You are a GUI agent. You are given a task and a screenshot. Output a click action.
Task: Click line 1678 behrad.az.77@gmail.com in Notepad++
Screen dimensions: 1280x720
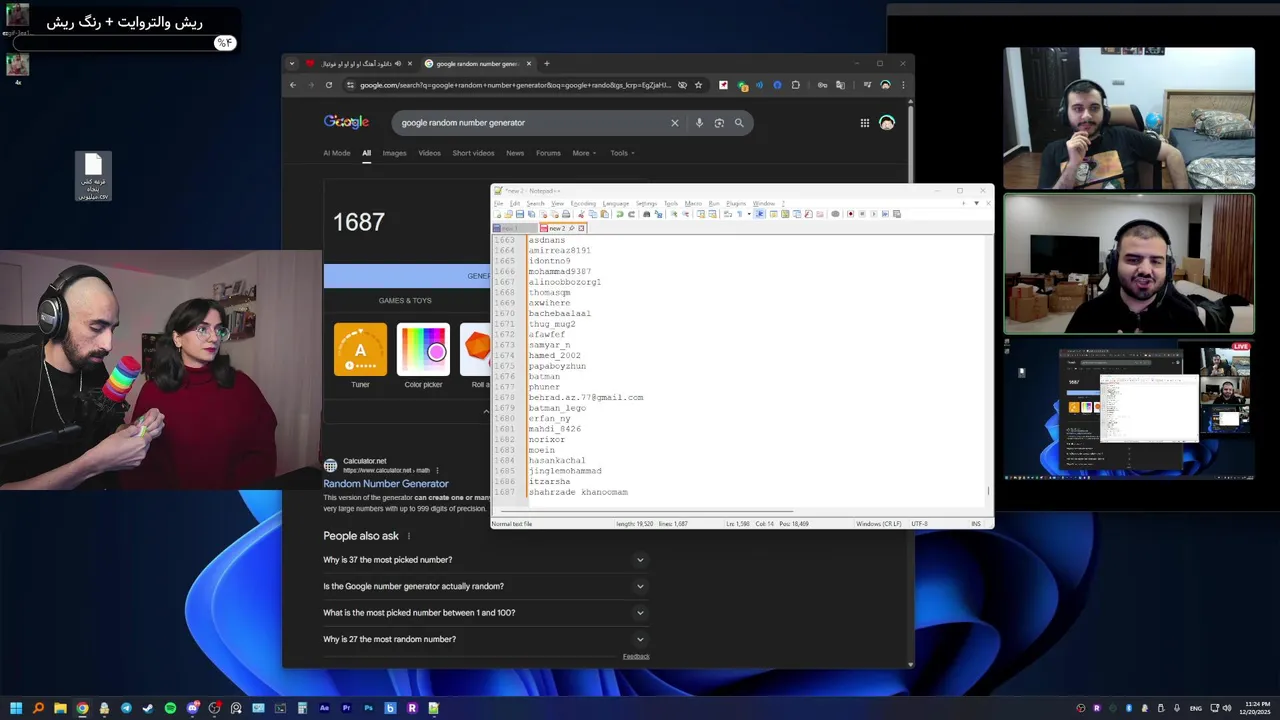click(x=586, y=398)
